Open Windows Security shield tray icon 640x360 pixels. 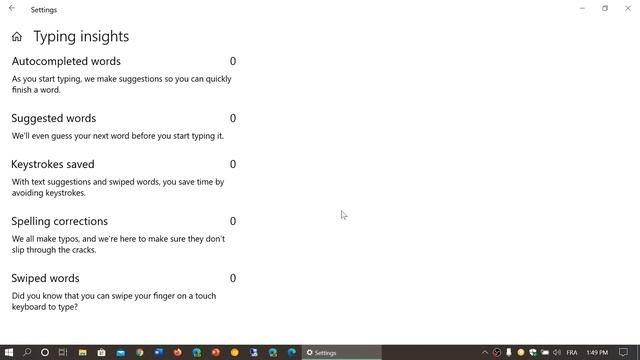[x=533, y=352]
